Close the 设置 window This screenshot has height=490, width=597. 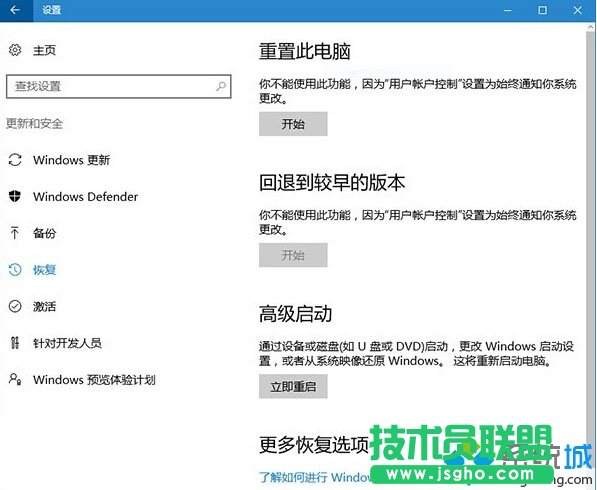[578, 10]
